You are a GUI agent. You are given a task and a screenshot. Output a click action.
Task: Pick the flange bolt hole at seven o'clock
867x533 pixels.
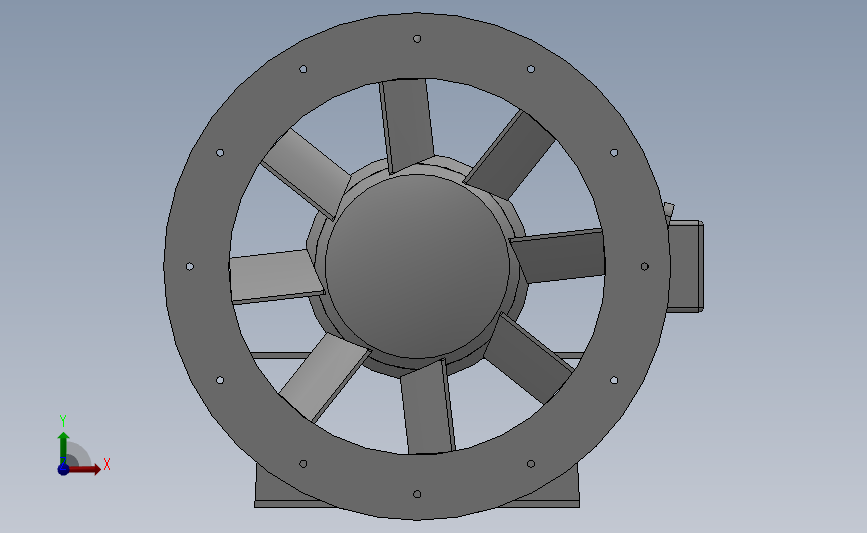tap(303, 464)
